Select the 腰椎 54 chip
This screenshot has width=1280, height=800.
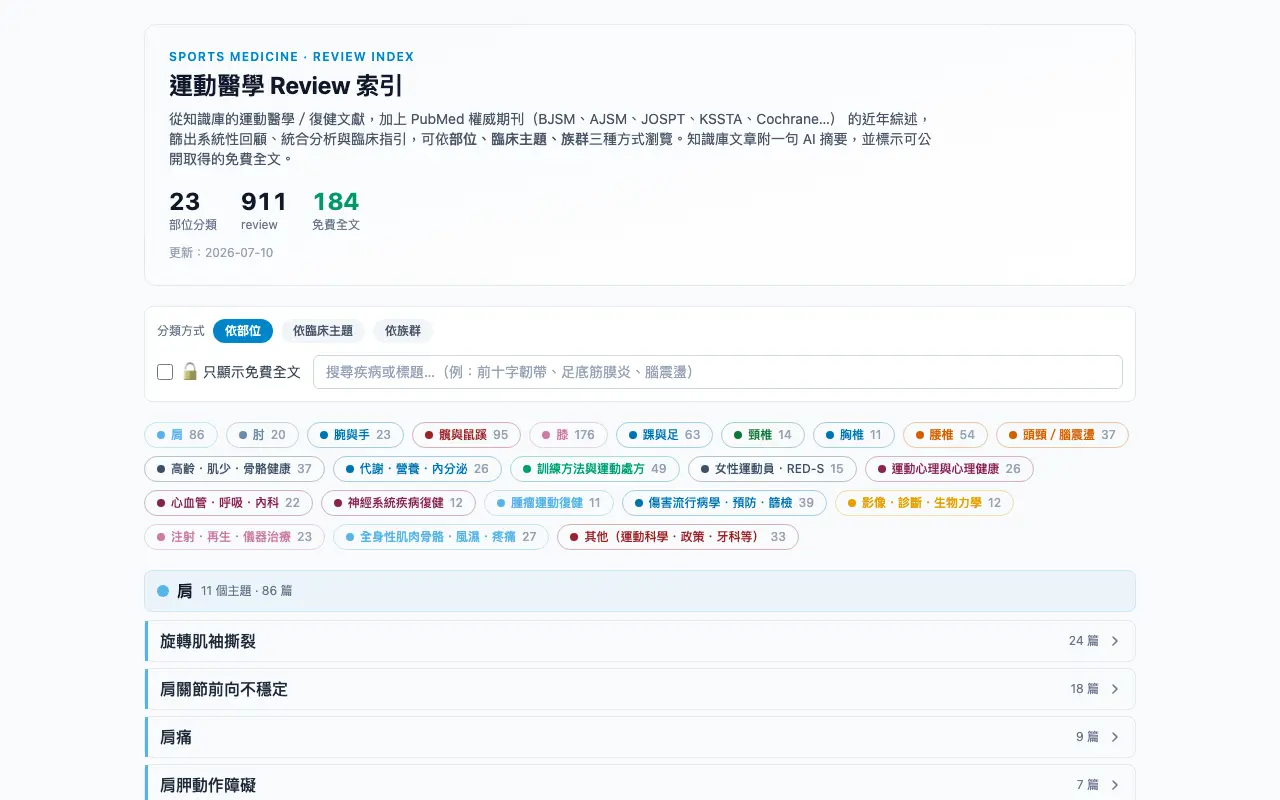945,435
